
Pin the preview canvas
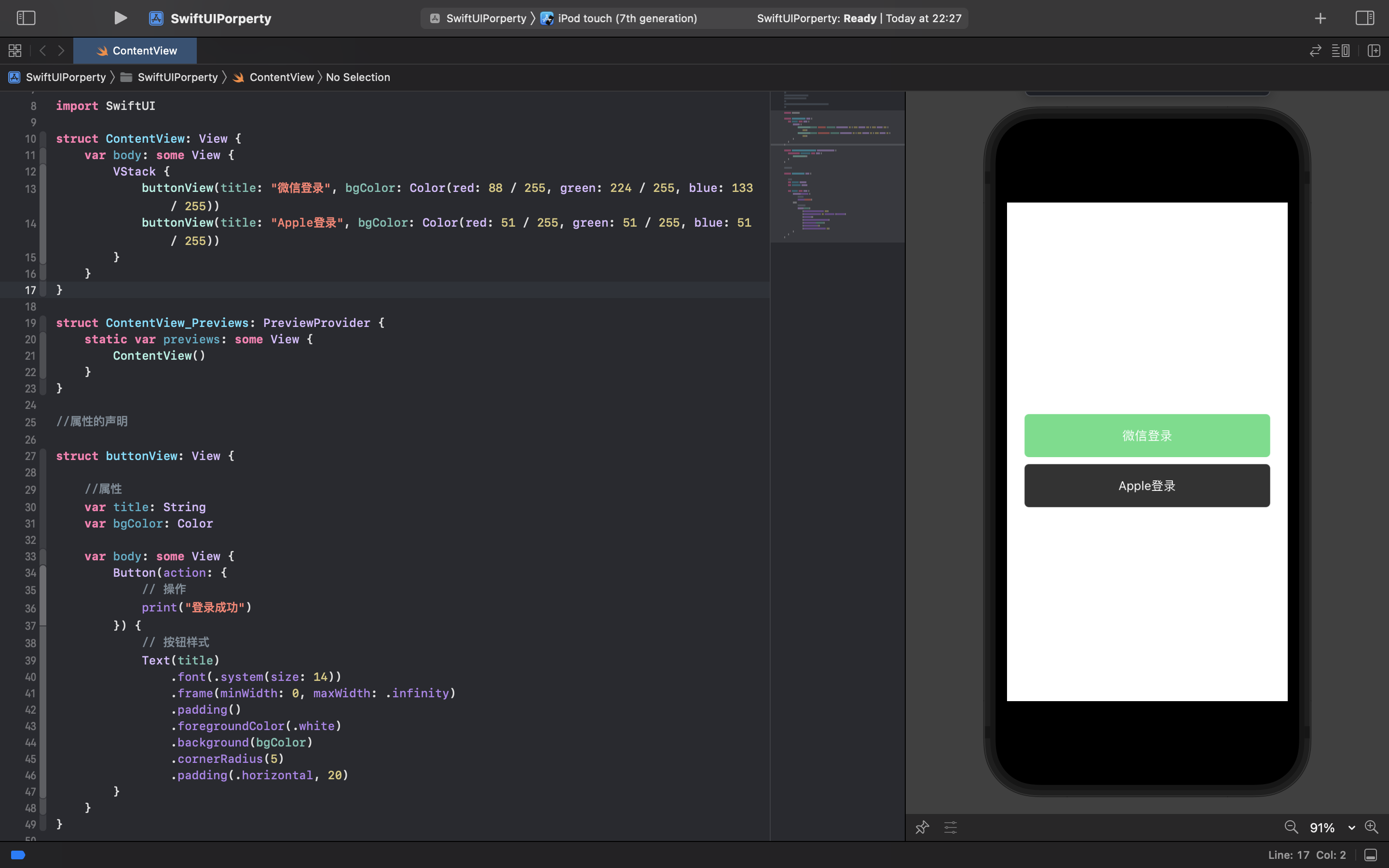pos(922,827)
